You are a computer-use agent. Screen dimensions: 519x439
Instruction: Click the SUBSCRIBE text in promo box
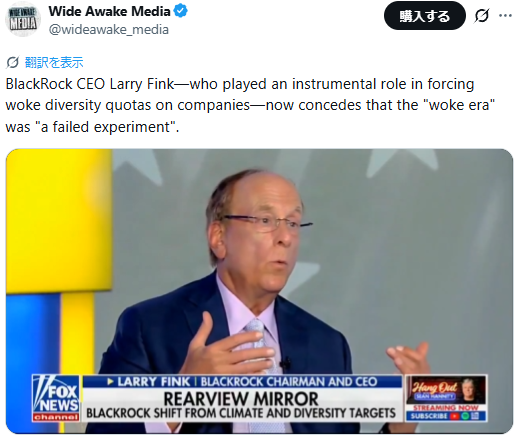[429, 416]
